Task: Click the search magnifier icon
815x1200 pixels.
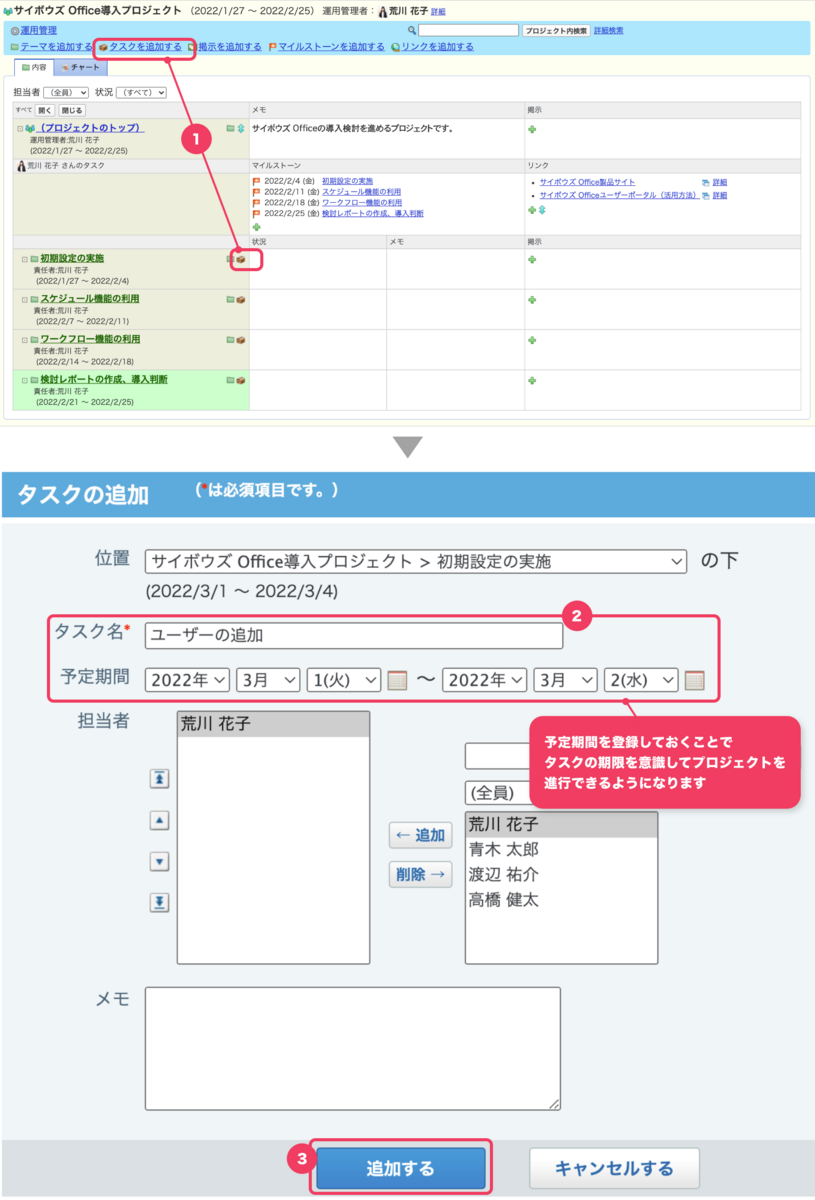Action: click(412, 31)
